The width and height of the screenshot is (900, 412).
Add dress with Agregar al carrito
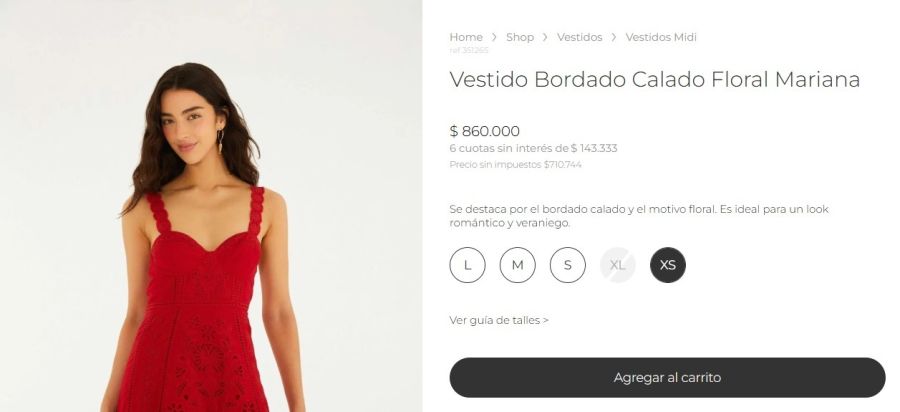pyautogui.click(x=667, y=378)
